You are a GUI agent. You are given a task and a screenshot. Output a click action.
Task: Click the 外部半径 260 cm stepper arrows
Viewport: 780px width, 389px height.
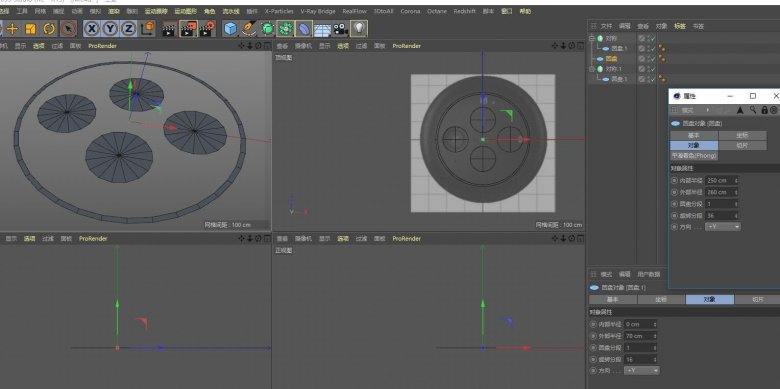click(736, 192)
